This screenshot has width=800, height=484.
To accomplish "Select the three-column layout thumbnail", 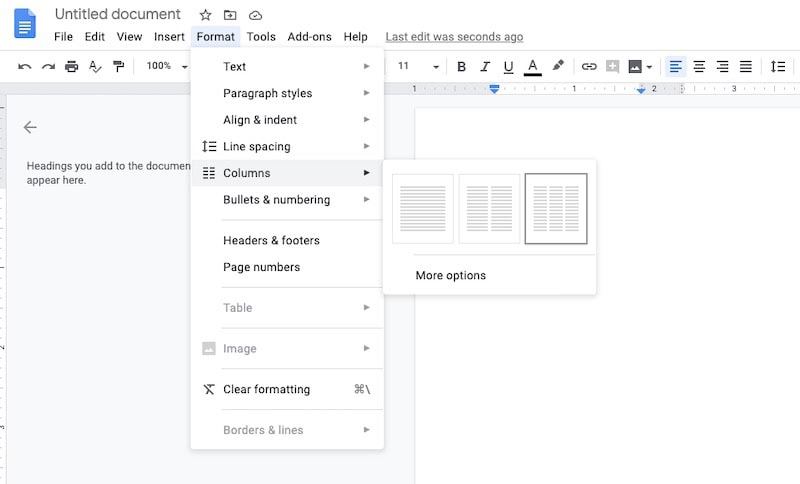I will click(556, 209).
